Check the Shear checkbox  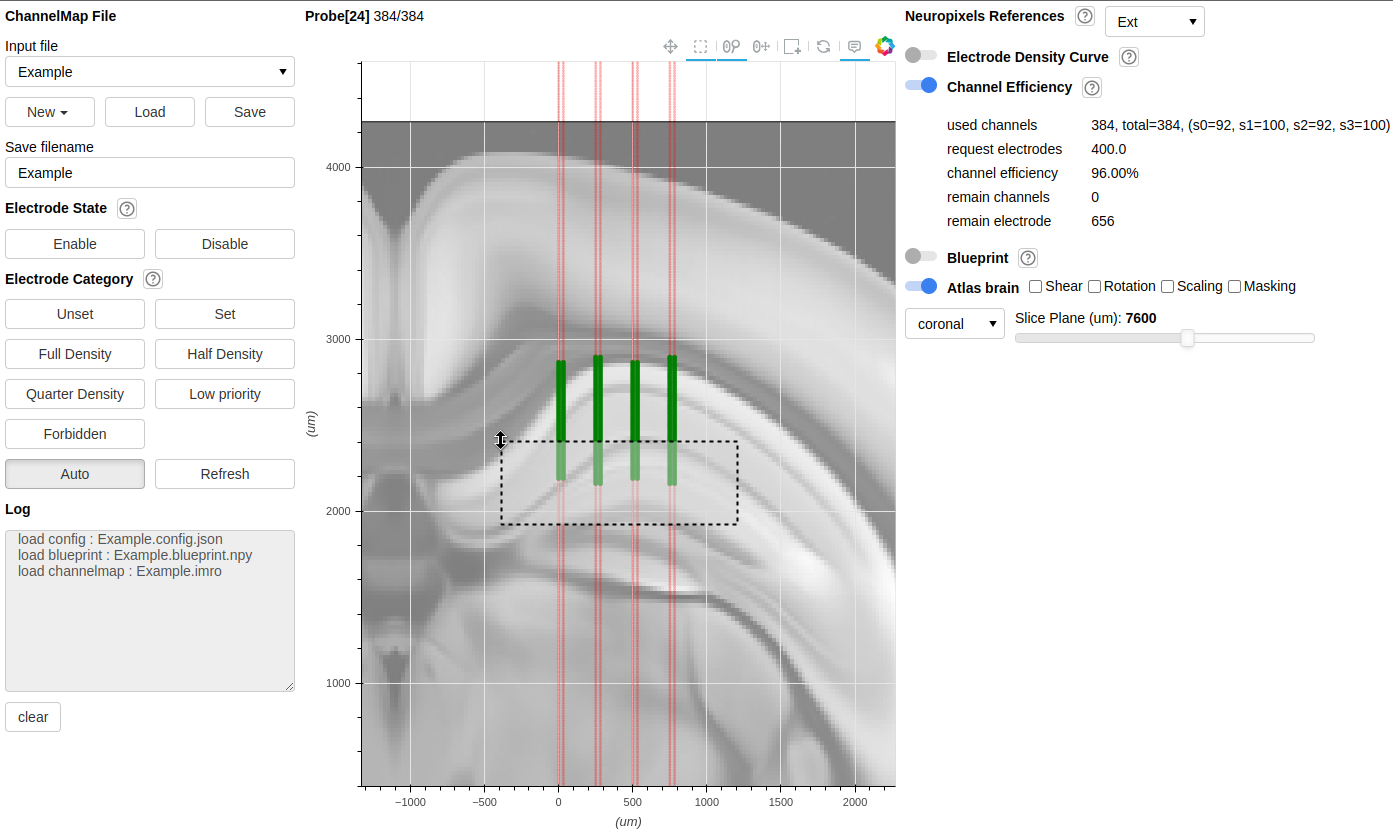click(1036, 286)
